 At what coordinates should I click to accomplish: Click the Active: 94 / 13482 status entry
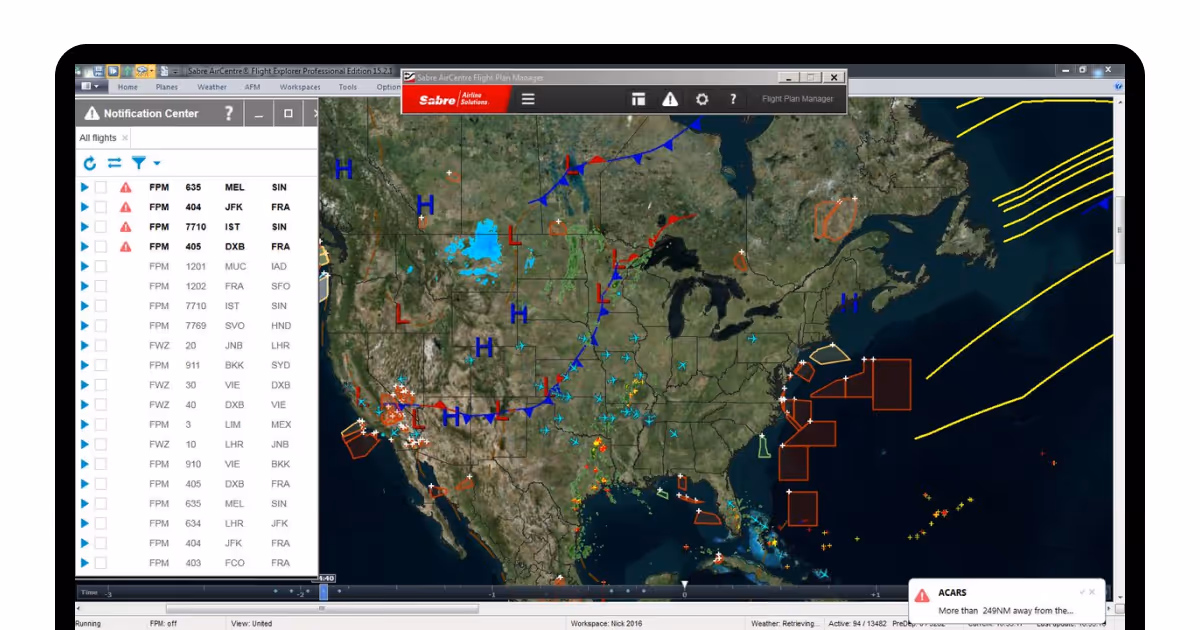point(859,624)
